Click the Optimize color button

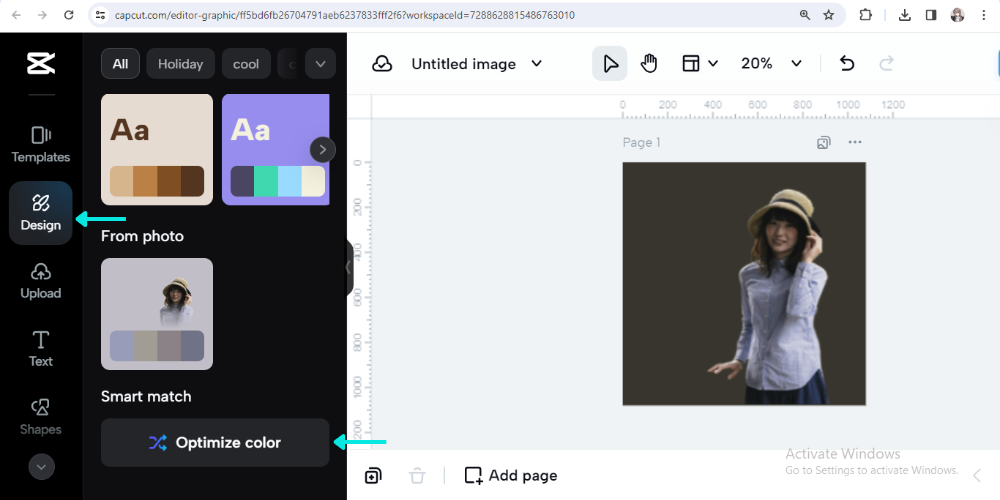coord(215,443)
